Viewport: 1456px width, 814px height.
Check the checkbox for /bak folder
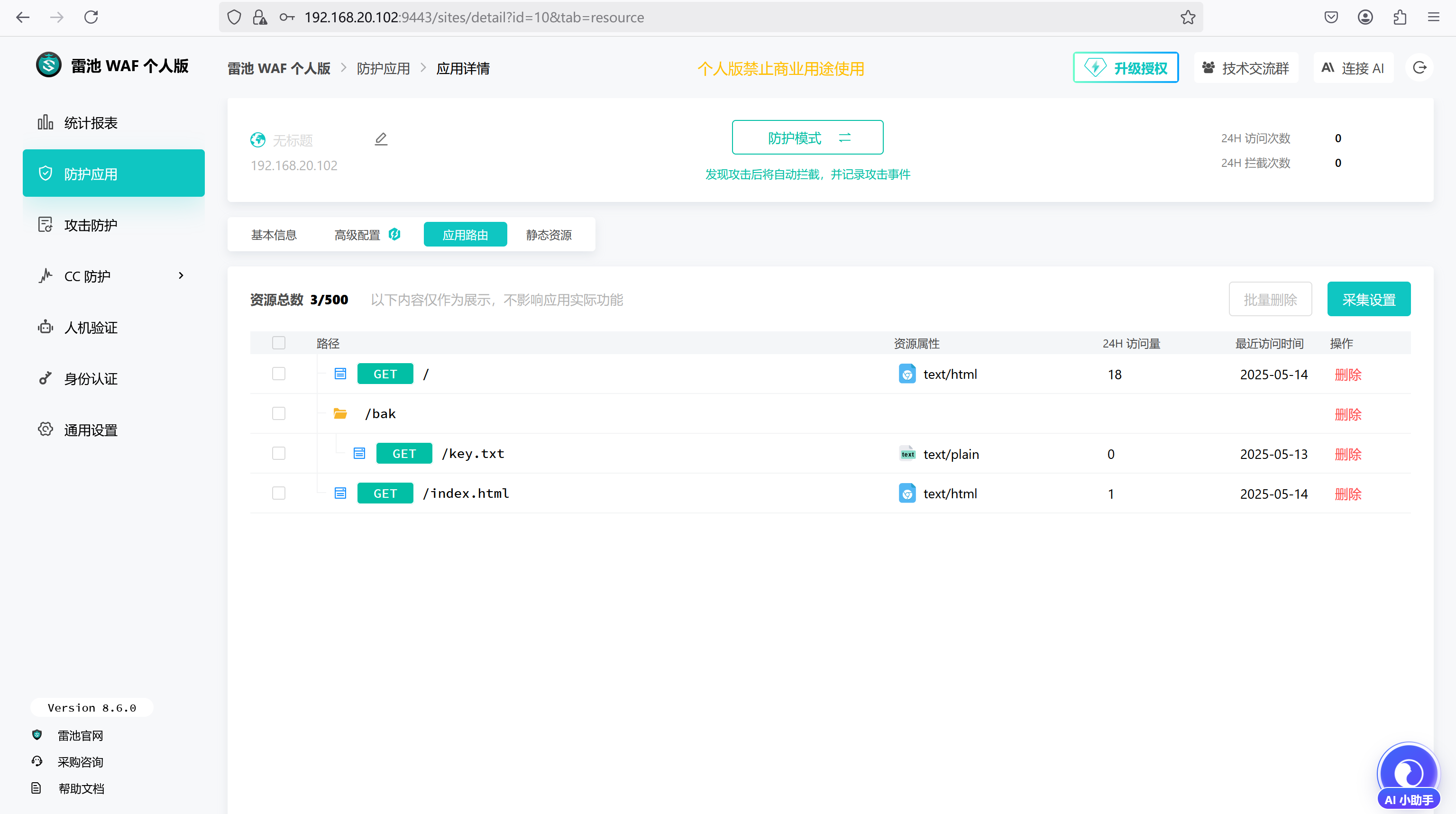(279, 414)
